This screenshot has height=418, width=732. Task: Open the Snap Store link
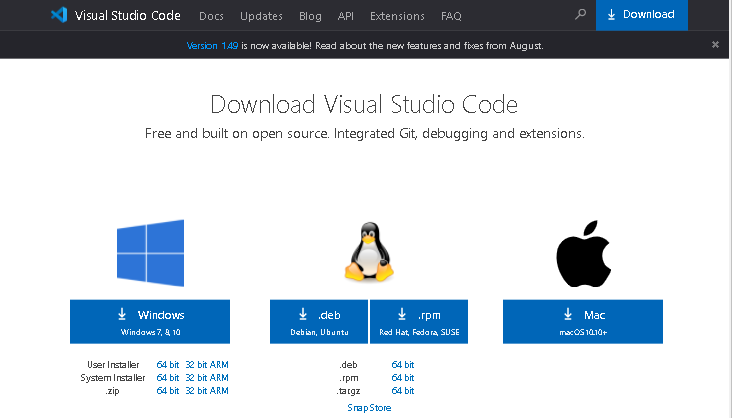click(369, 408)
